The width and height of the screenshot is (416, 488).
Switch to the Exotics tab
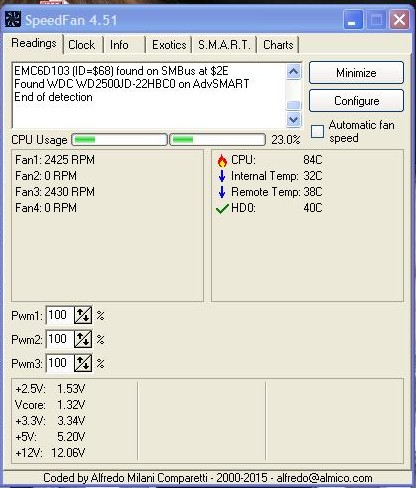pos(169,45)
